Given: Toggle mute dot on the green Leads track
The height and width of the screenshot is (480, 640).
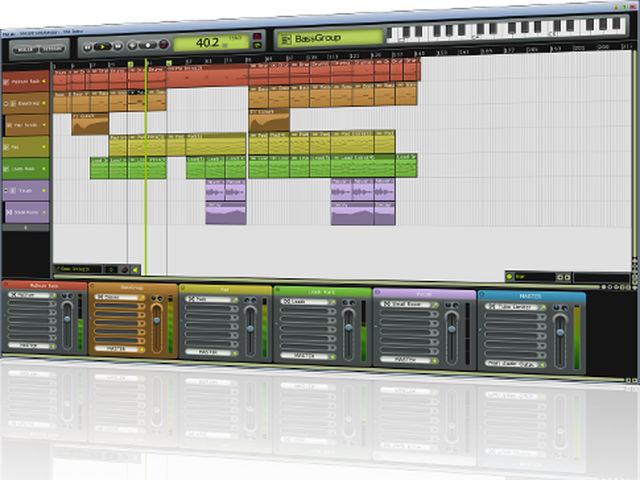Looking at the screenshot, I should (x=44, y=169).
